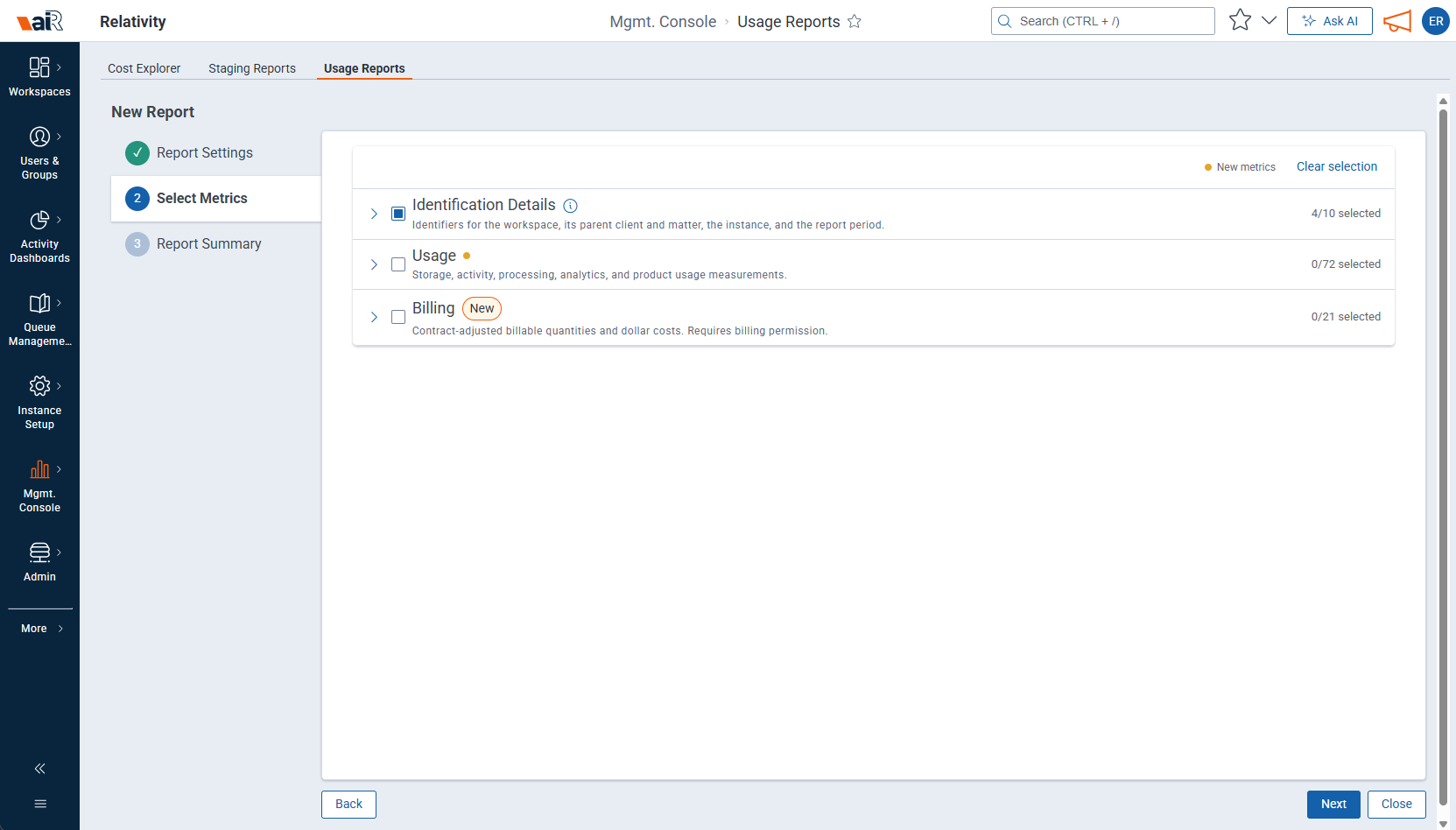Click in the Search field

pyautogui.click(x=1102, y=21)
